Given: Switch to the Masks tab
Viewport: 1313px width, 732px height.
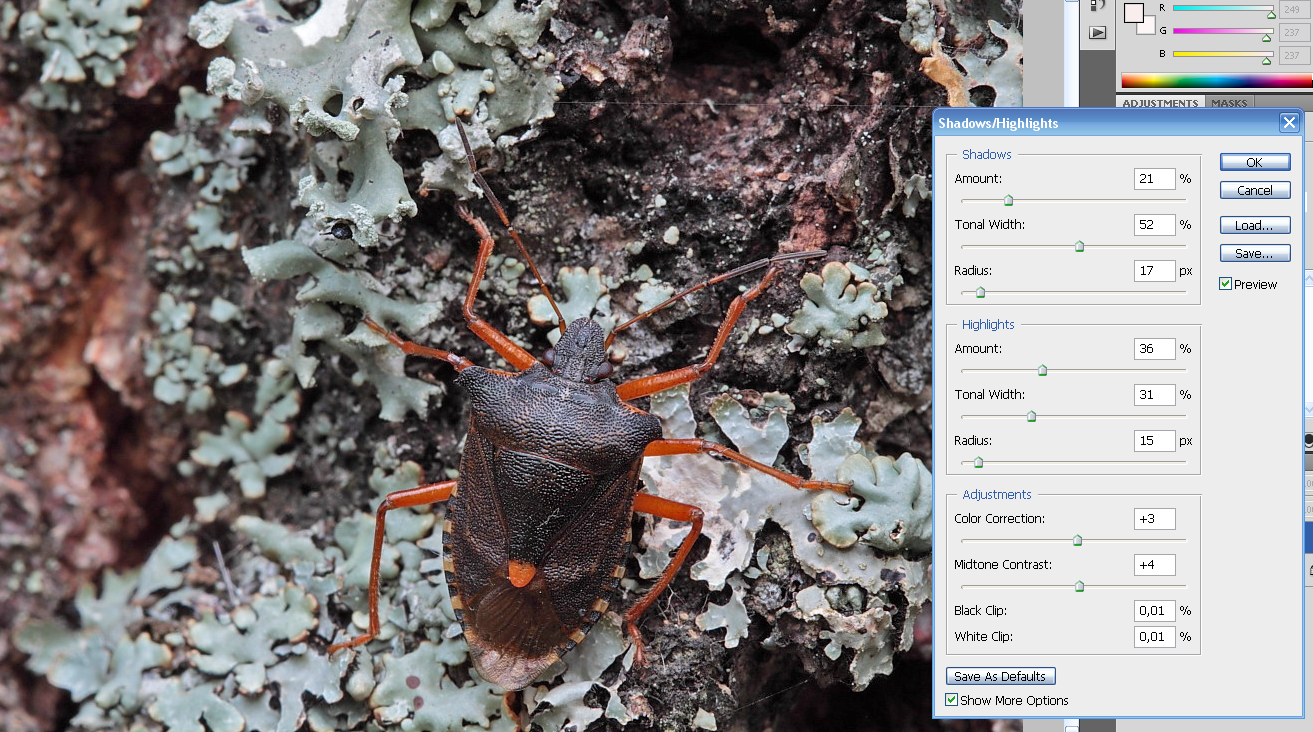Looking at the screenshot, I should click(1229, 103).
